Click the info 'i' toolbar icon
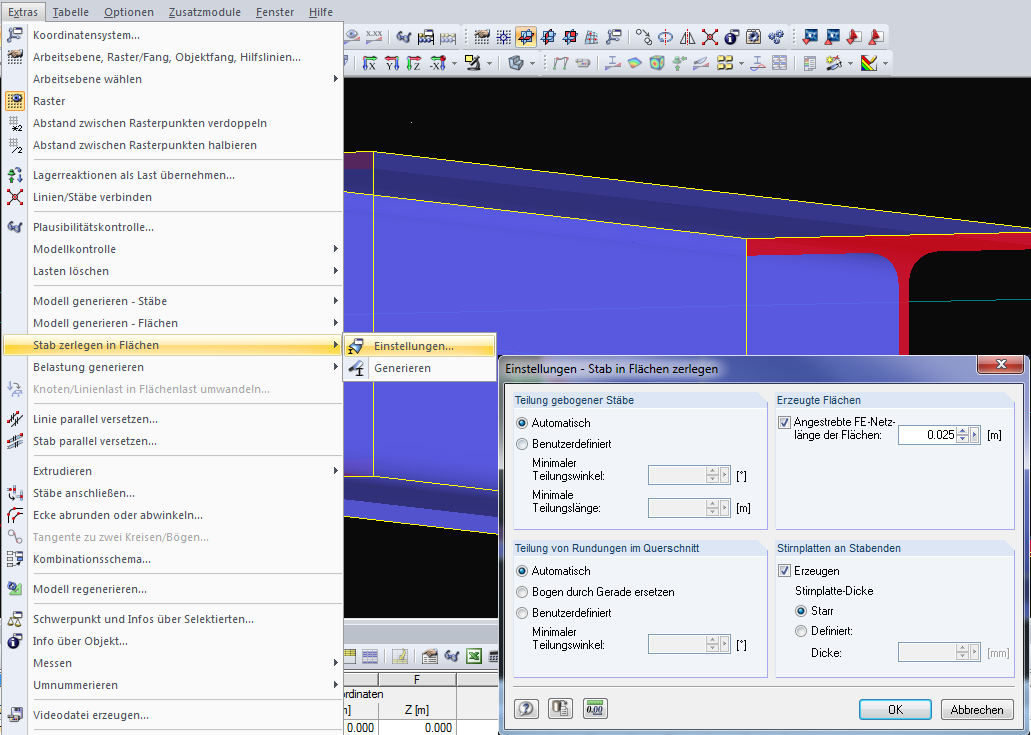 click(732, 37)
